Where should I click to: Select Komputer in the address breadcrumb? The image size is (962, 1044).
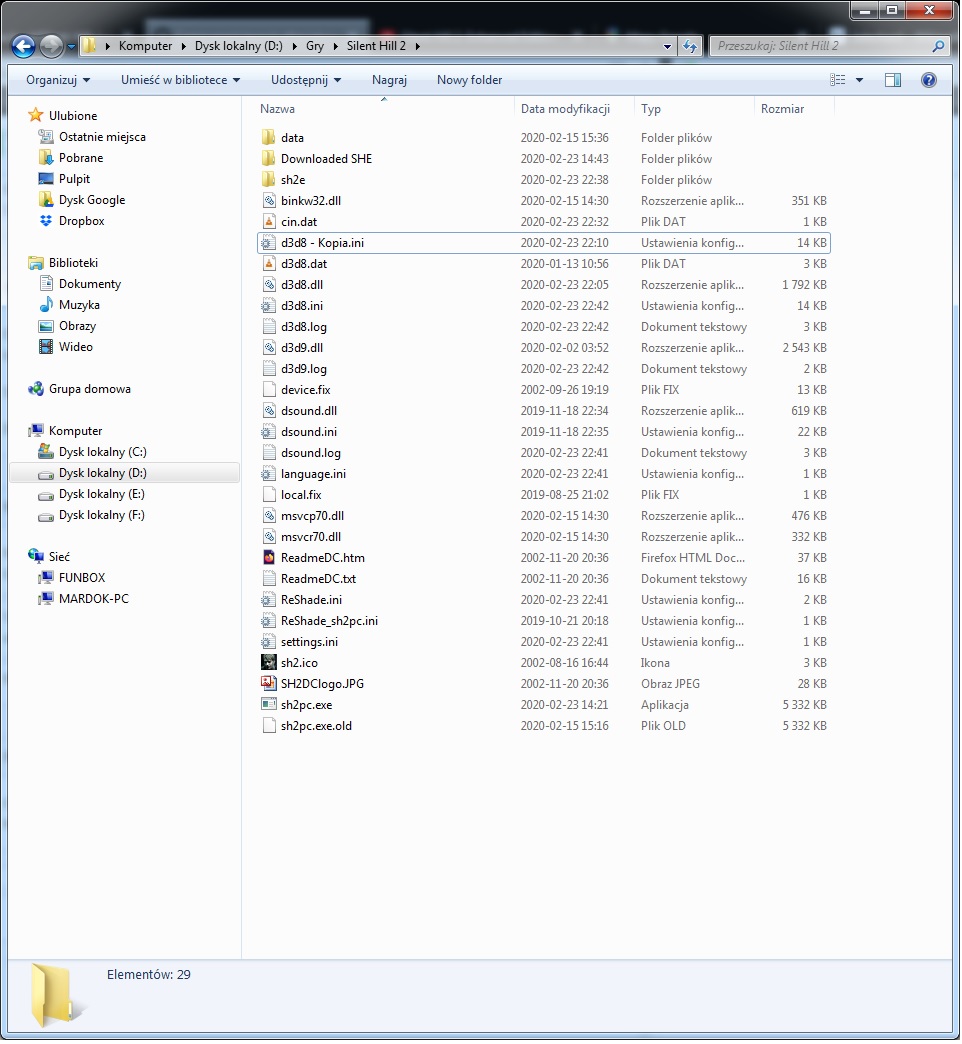point(145,46)
